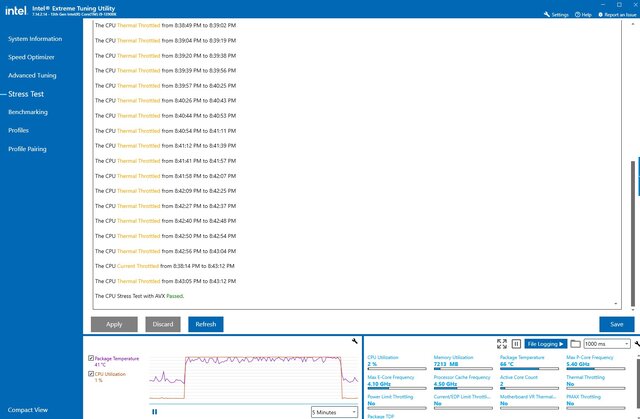Pause the monitoring panel updates

pyautogui.click(x=517, y=343)
